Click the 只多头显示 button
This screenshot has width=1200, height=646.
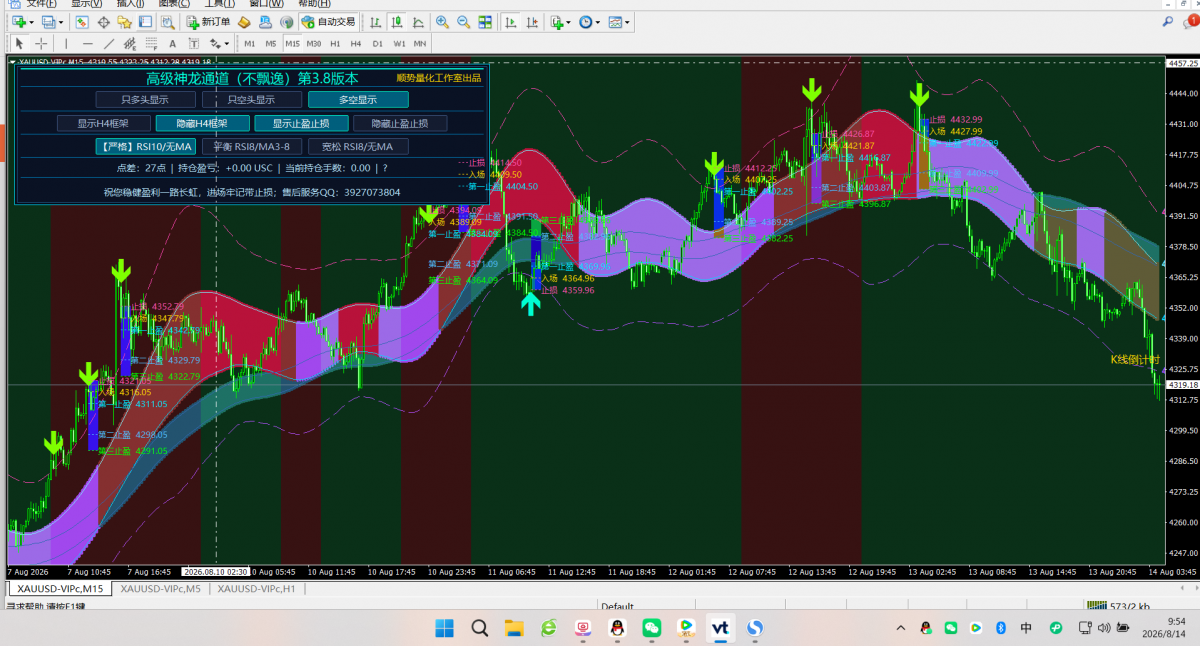pos(145,99)
